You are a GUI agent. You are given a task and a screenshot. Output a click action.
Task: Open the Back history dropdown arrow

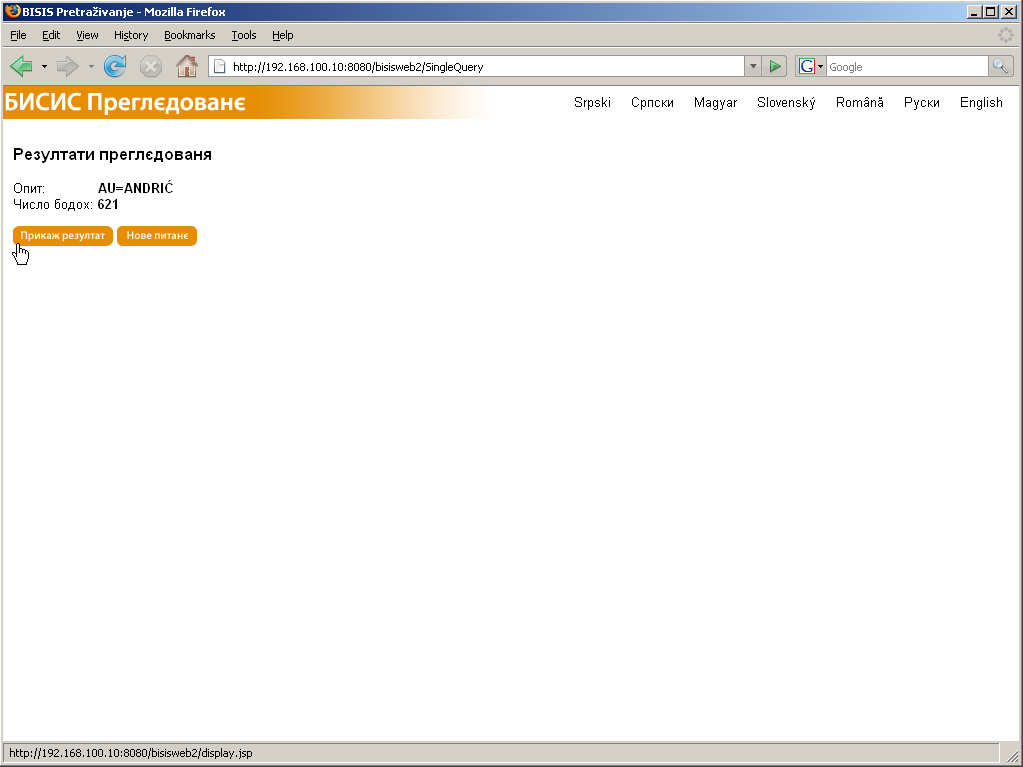44,67
